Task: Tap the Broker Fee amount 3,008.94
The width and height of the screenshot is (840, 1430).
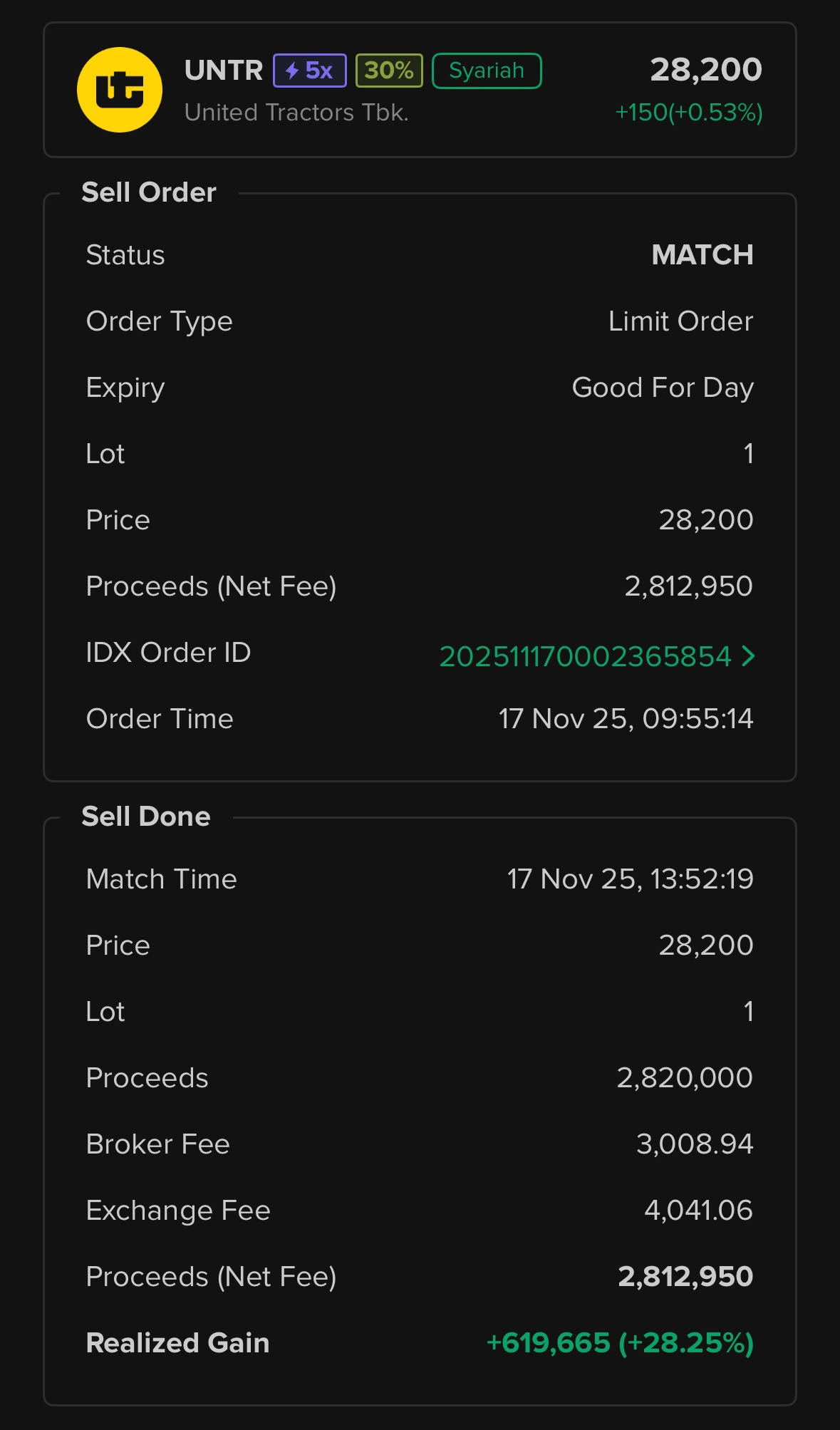Action: coord(695,1144)
